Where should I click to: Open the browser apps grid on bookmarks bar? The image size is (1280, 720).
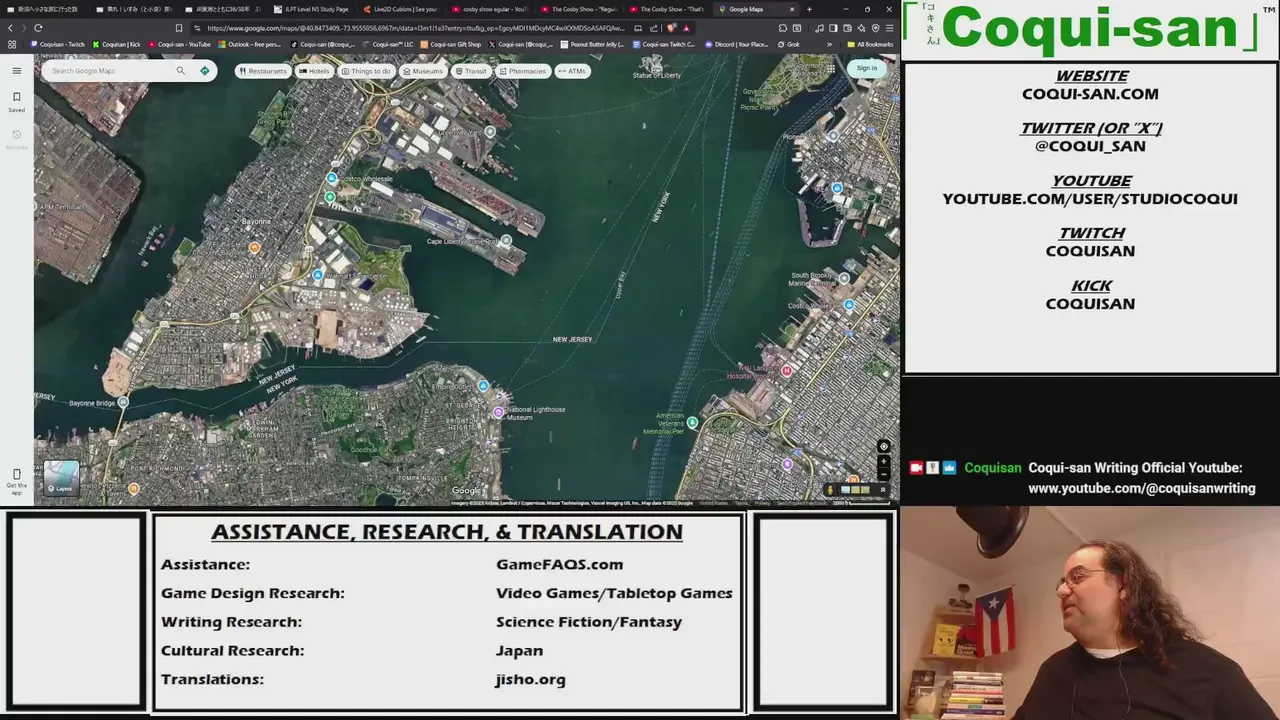[x=12, y=44]
